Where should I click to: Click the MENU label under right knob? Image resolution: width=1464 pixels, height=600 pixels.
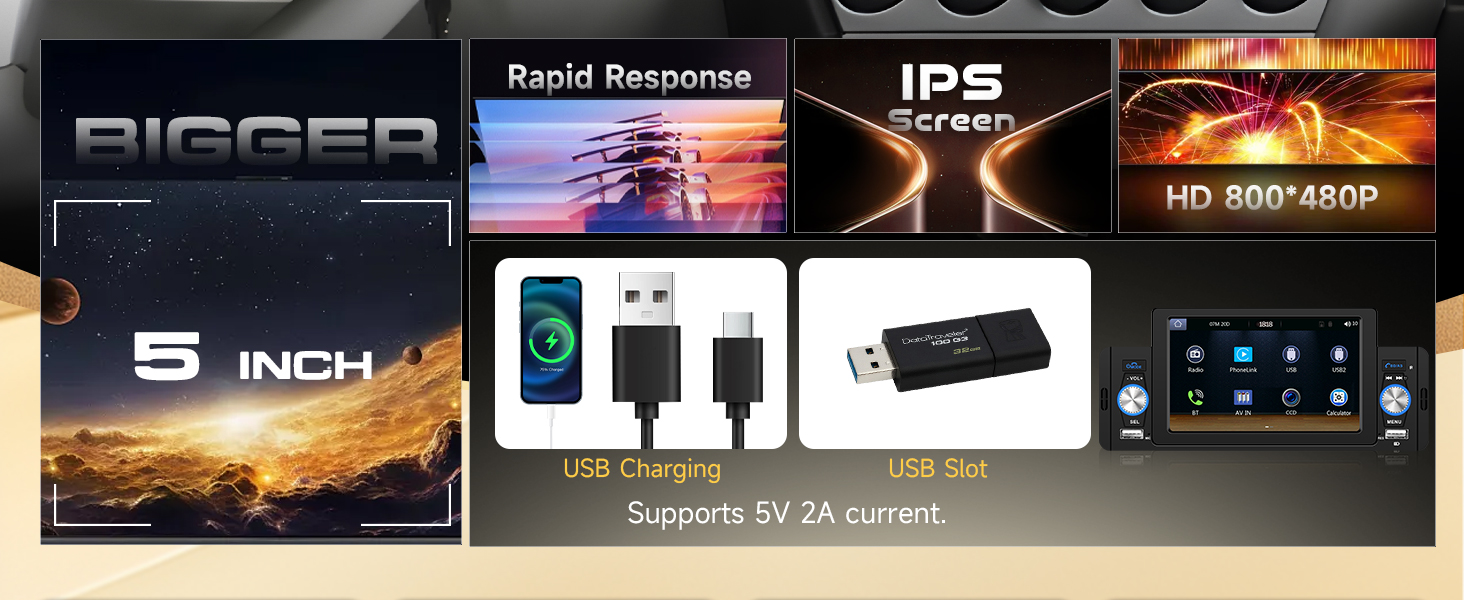pyautogui.click(x=1394, y=422)
